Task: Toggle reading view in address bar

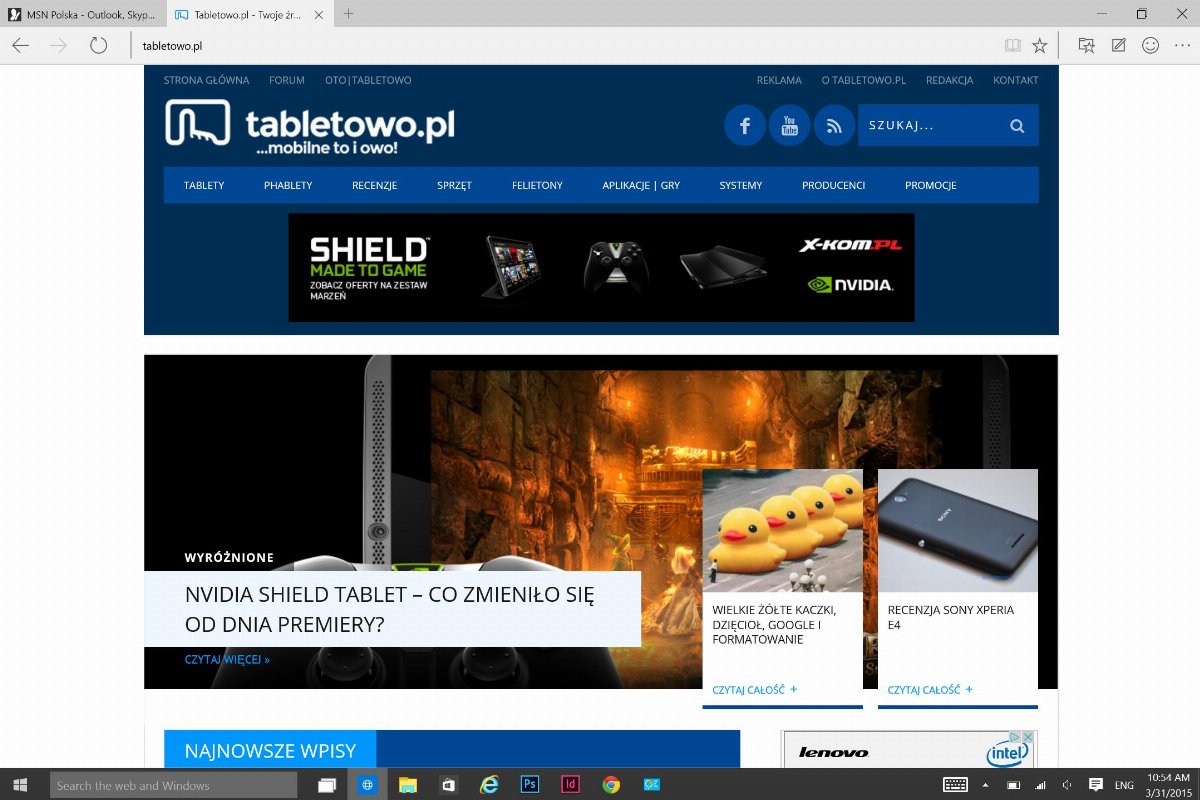Action: (x=1013, y=45)
